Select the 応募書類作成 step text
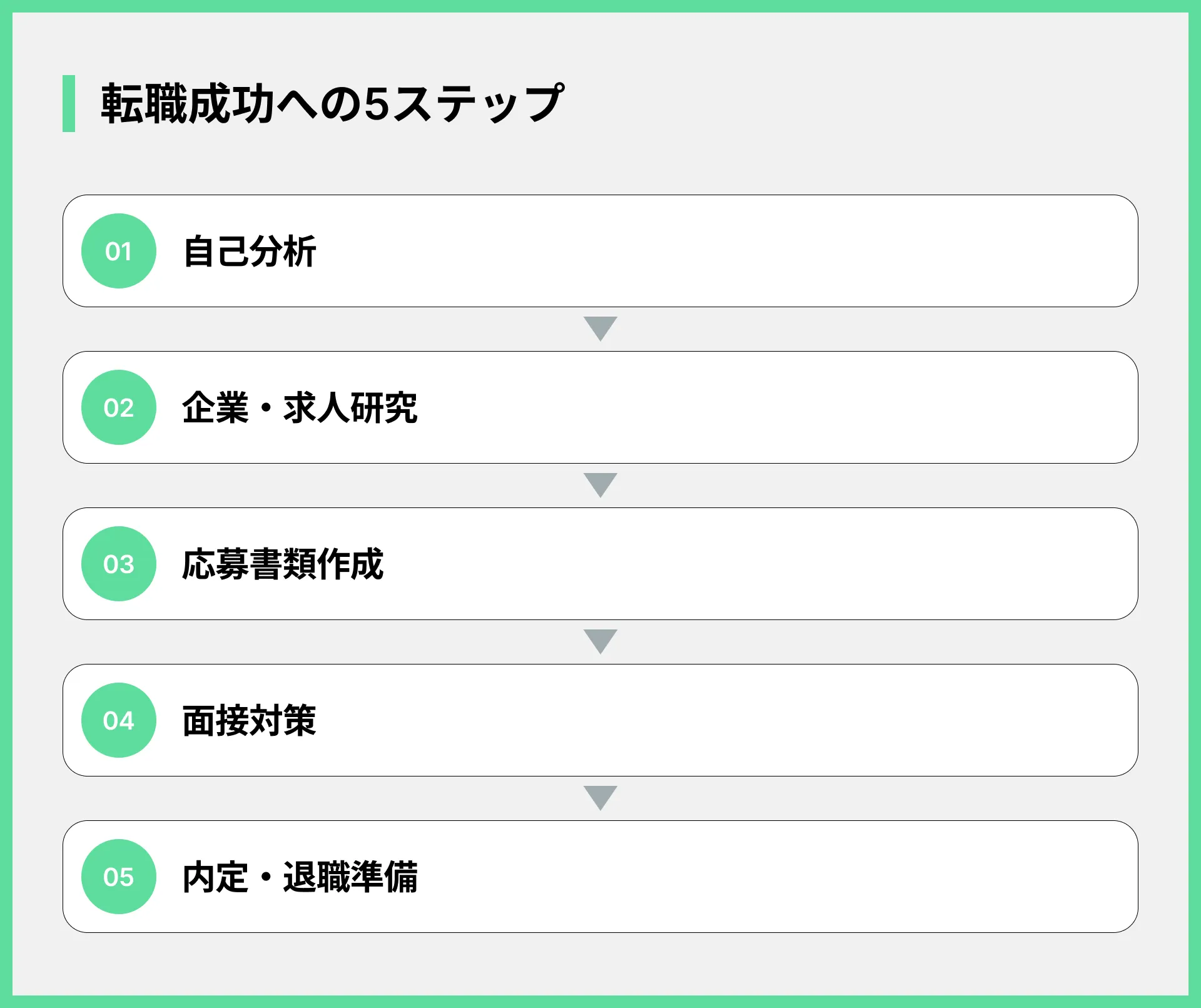 (283, 564)
